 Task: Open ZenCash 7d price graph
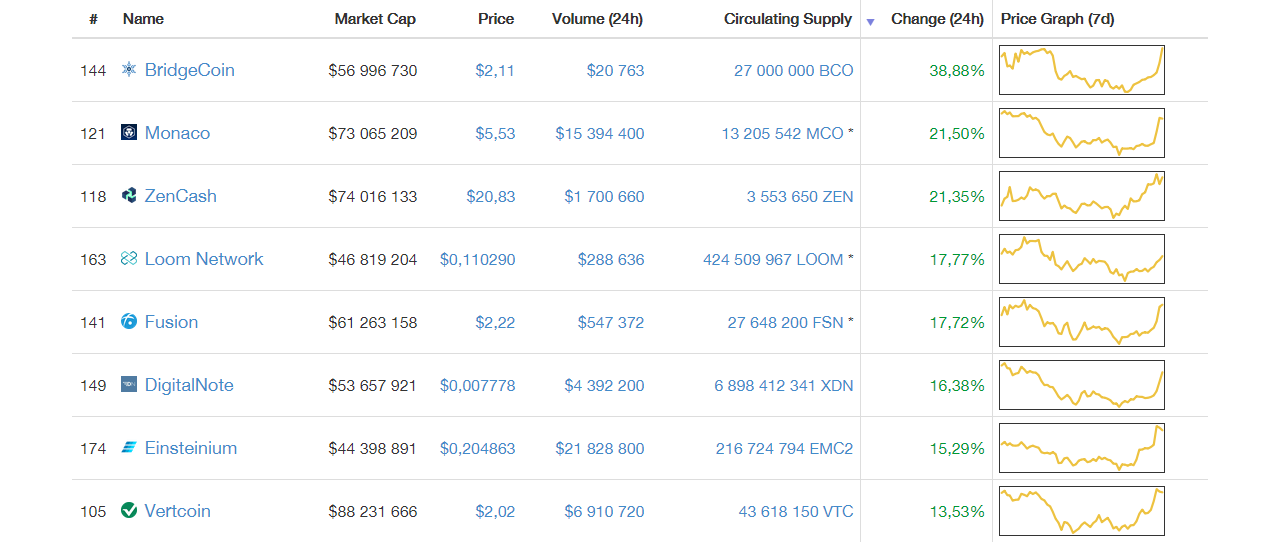[1082, 196]
